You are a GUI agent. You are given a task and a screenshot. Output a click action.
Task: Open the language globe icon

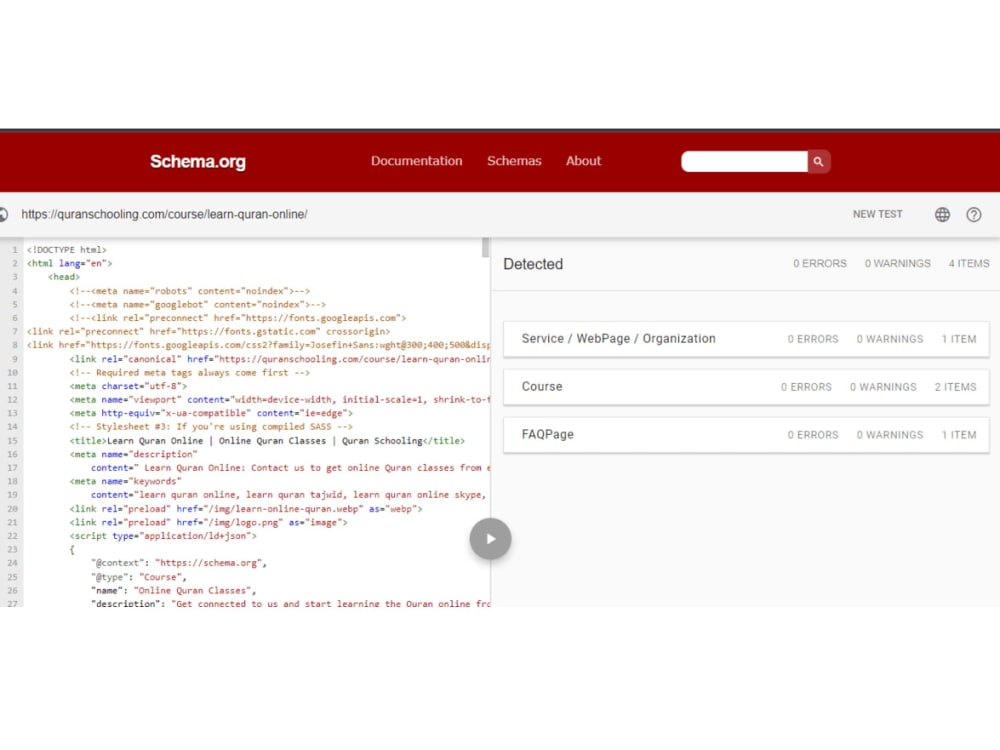(x=942, y=214)
